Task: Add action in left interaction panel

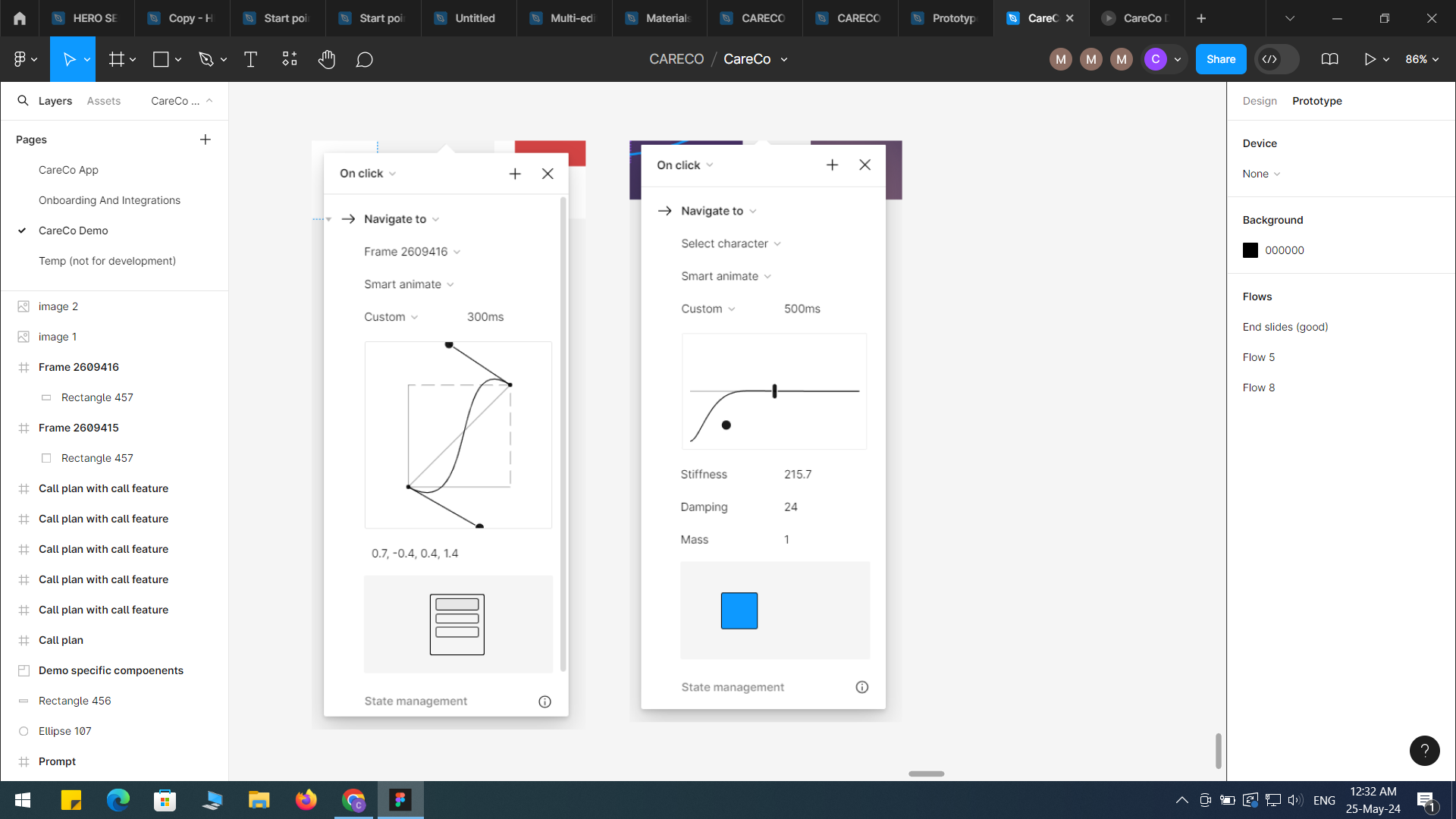Action: pos(515,174)
